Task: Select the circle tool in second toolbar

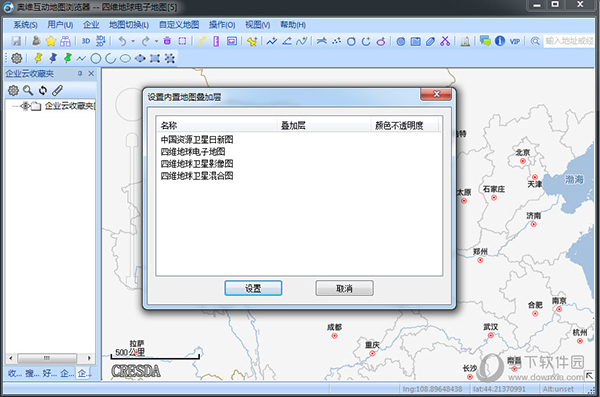Action: 96,59
